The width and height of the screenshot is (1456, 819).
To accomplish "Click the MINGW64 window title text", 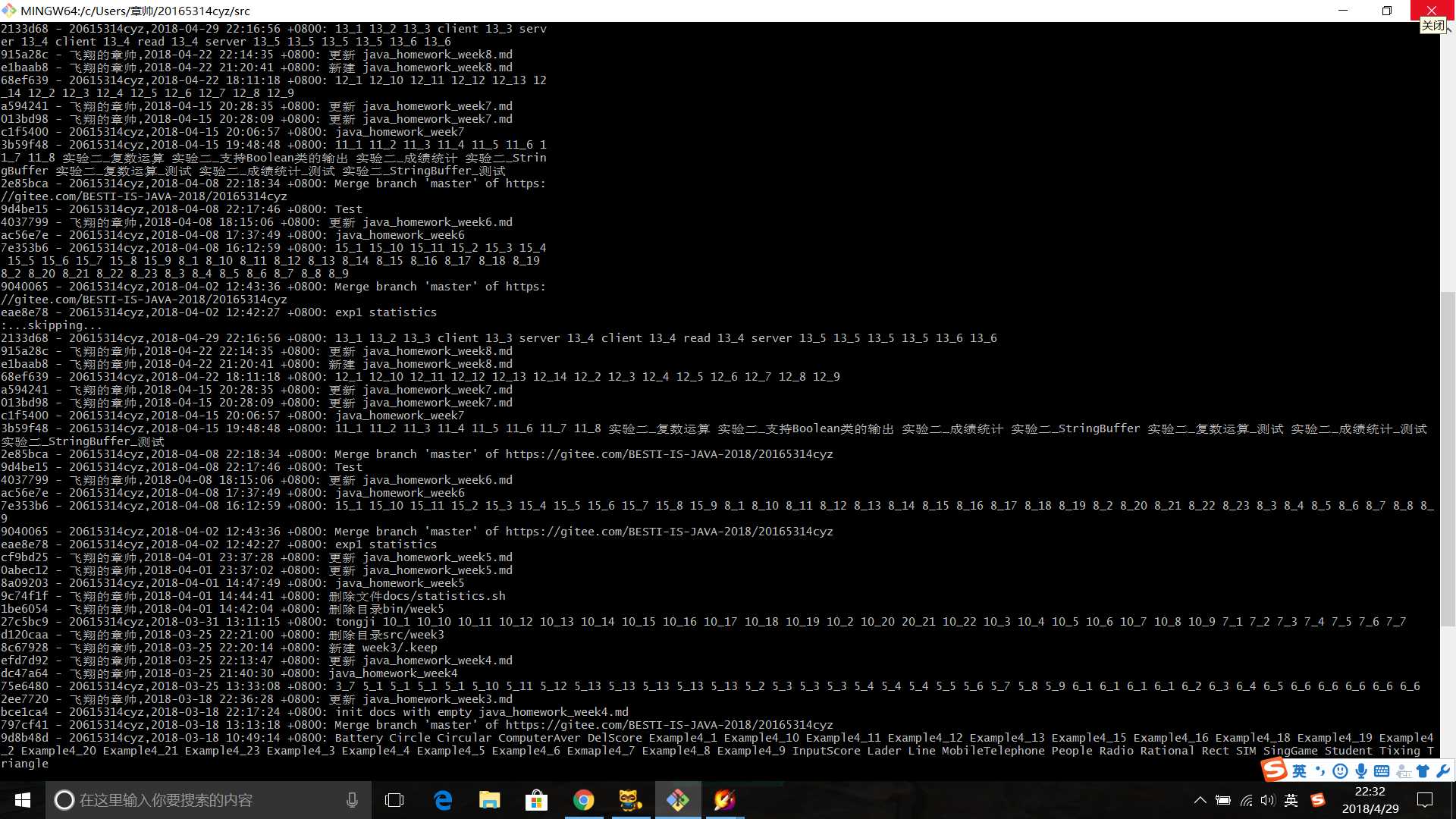I will pos(135,11).
